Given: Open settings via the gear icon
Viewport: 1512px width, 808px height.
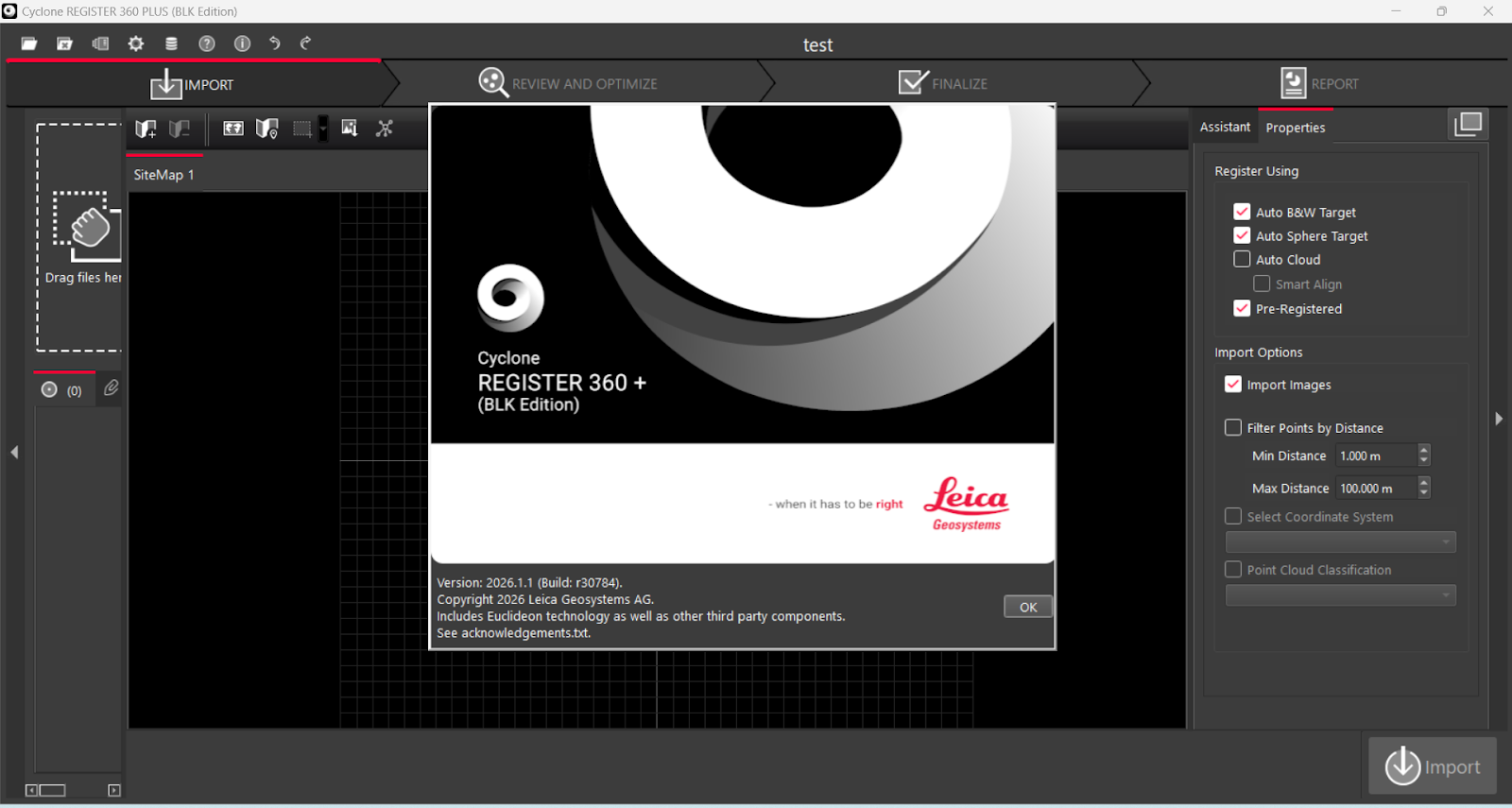Looking at the screenshot, I should (x=136, y=43).
